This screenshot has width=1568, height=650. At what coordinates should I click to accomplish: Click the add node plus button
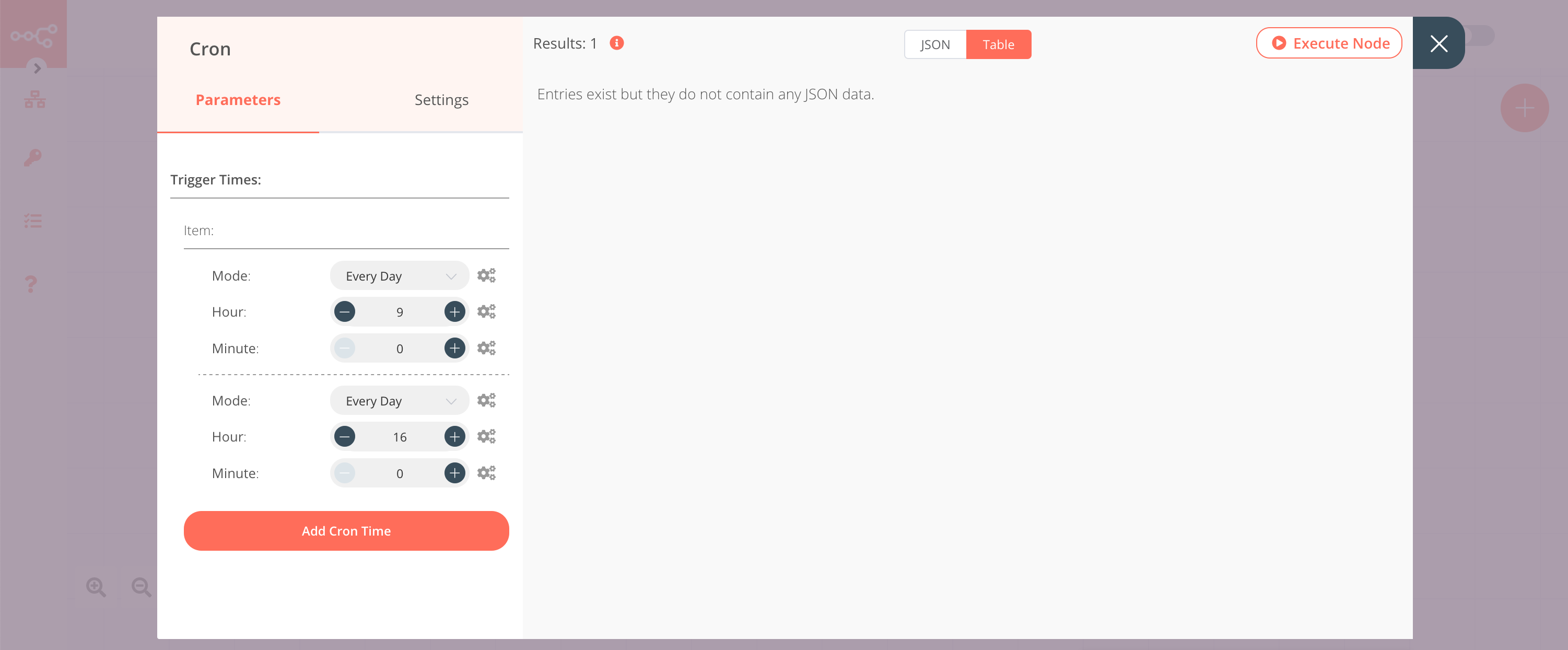(1525, 108)
